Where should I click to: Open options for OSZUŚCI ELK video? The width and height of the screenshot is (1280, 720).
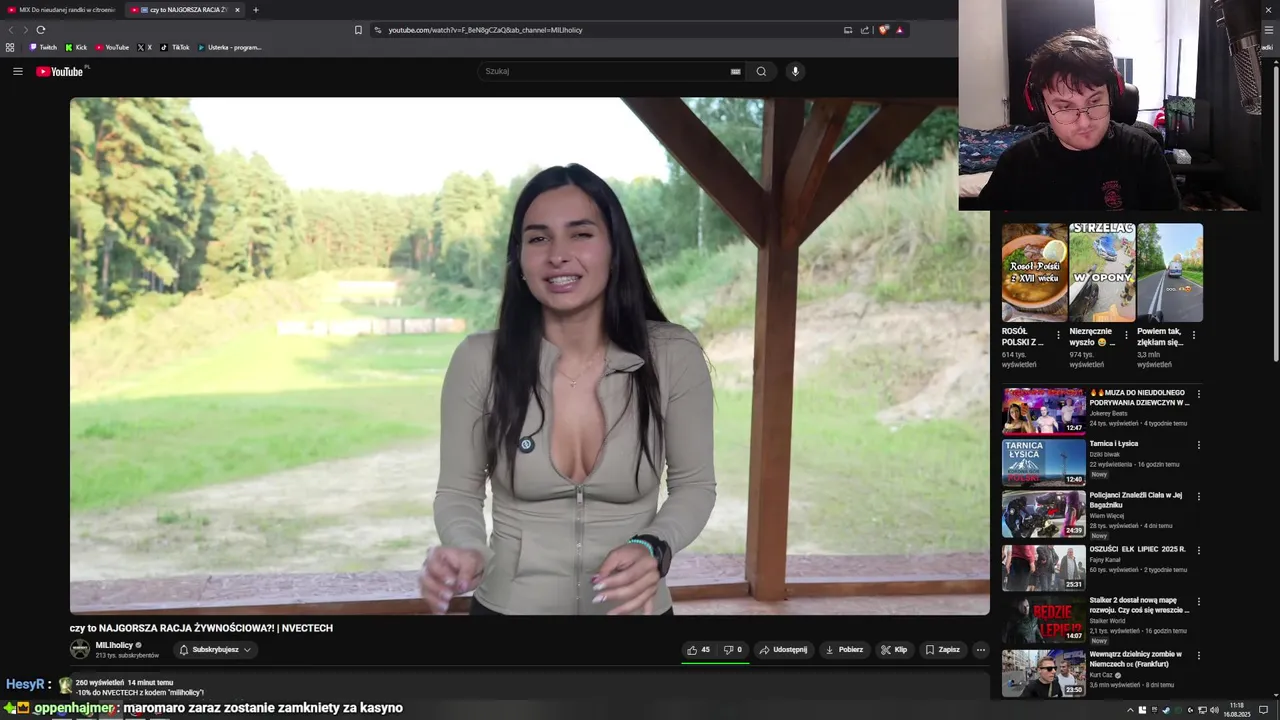[1198, 551]
